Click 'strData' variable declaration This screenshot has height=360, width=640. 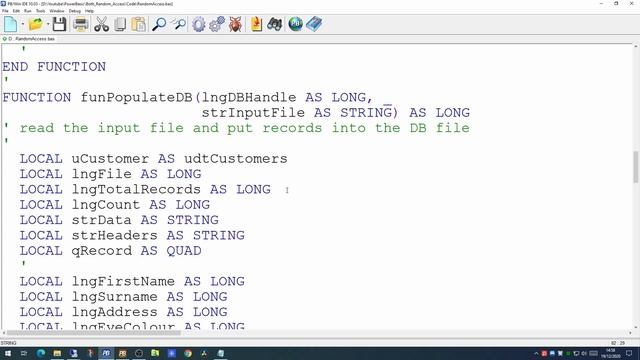tap(102, 220)
